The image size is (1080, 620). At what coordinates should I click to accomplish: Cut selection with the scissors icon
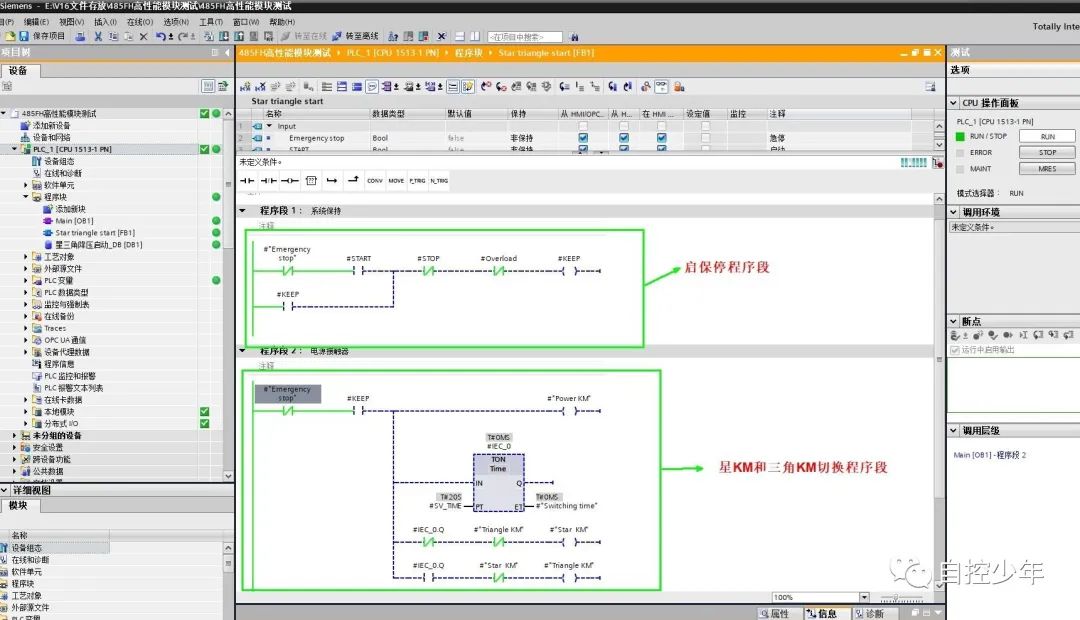pyautogui.click(x=98, y=36)
